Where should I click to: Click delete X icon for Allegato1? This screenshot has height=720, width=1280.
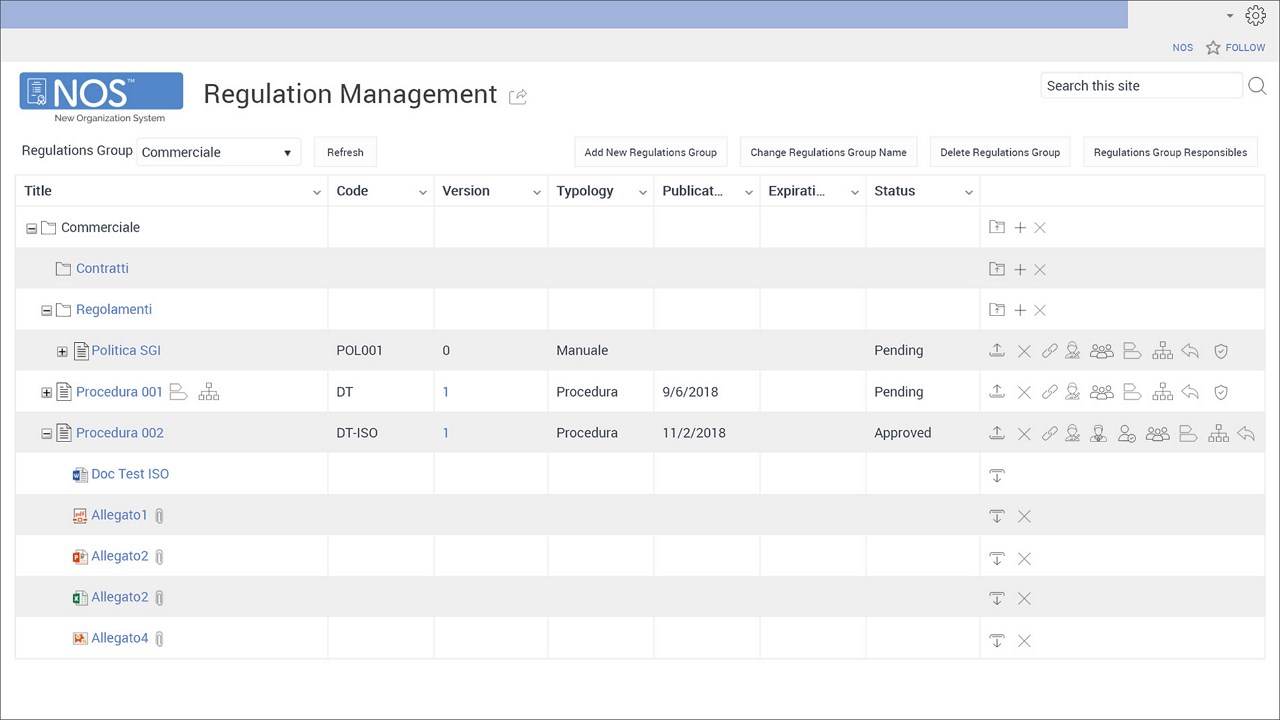click(x=1024, y=516)
